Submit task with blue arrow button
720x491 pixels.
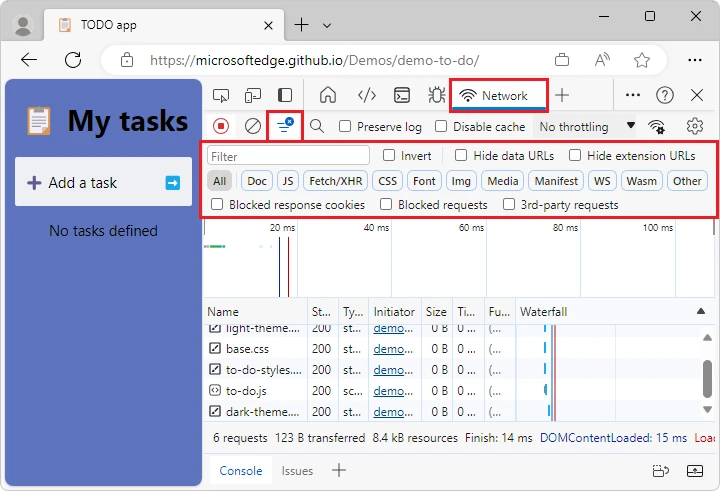173,183
